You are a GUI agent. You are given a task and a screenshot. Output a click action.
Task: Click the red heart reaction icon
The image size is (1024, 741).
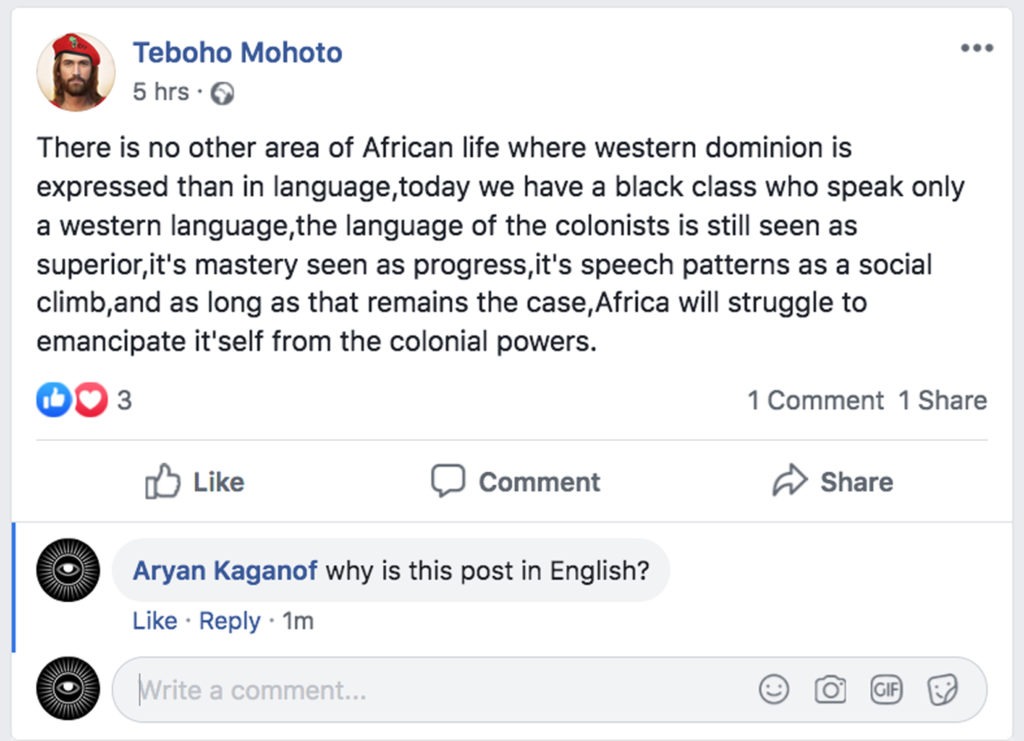[x=90, y=401]
